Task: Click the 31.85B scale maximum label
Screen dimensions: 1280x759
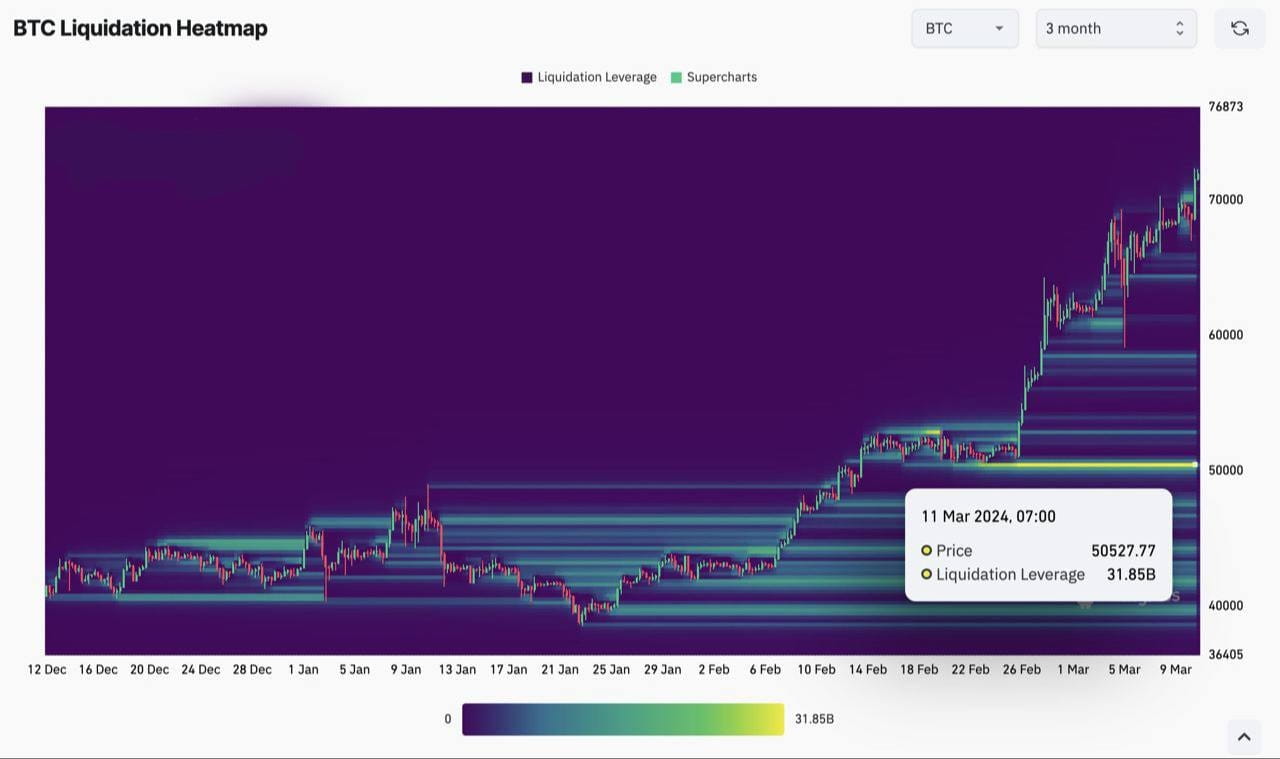Action: point(815,718)
